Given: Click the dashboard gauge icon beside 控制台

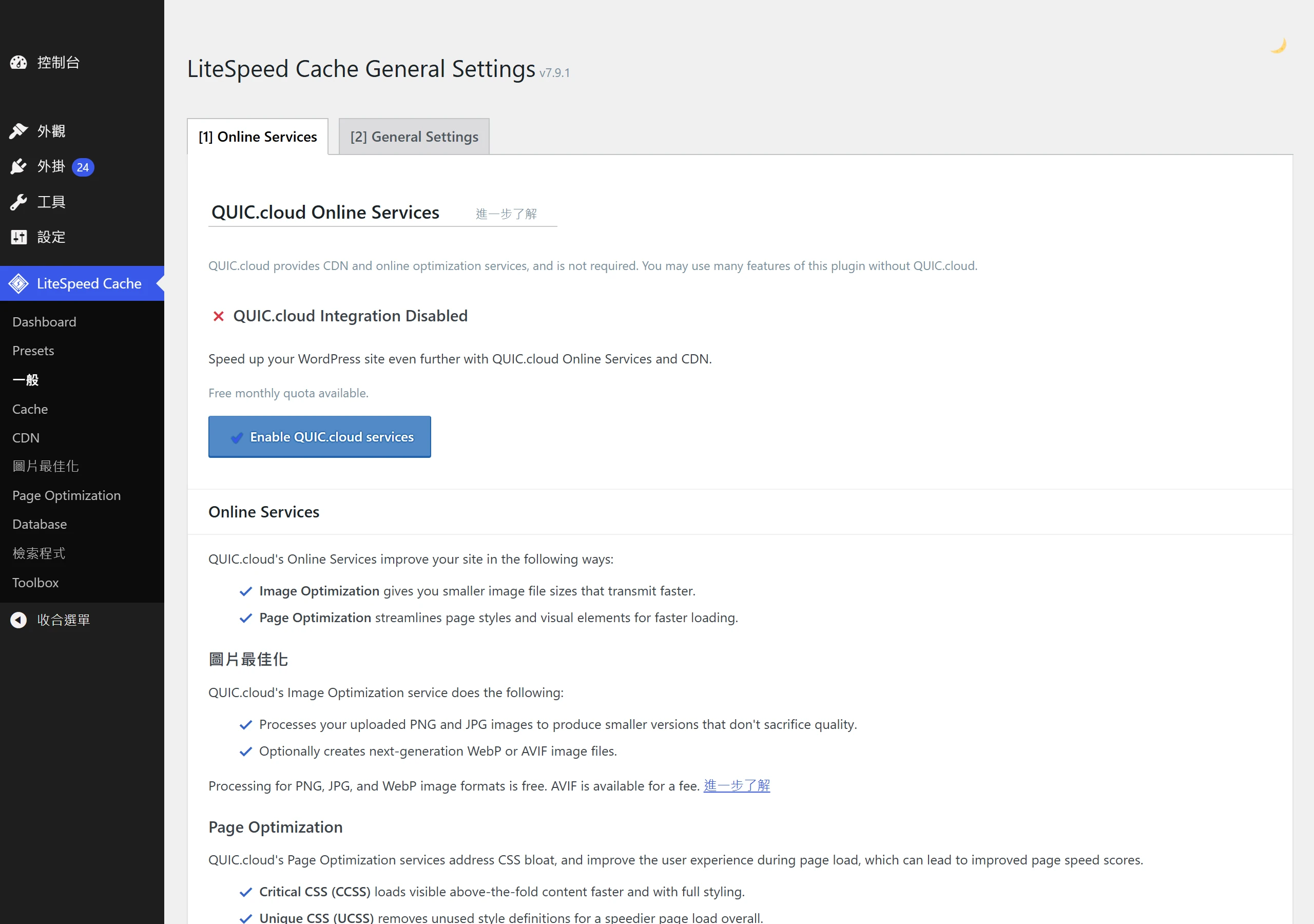Looking at the screenshot, I should point(18,63).
